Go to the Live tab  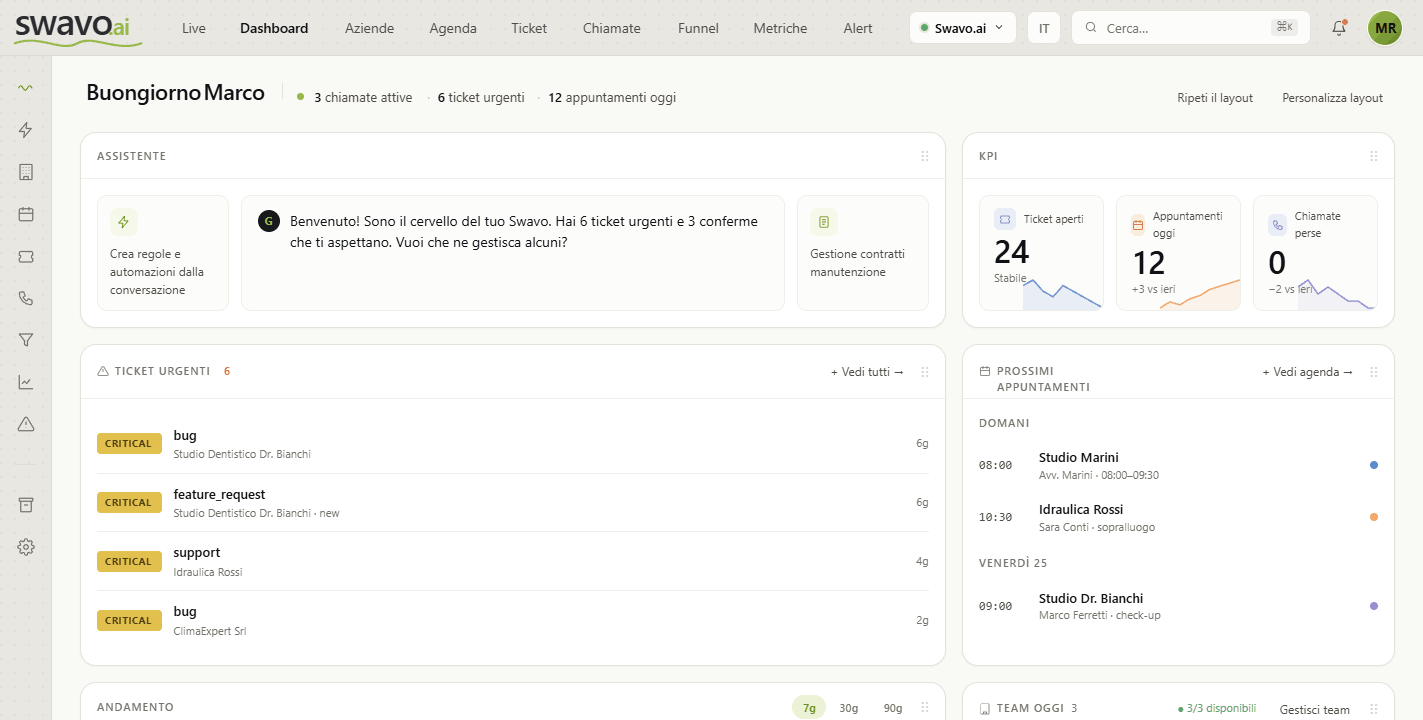(x=194, y=28)
